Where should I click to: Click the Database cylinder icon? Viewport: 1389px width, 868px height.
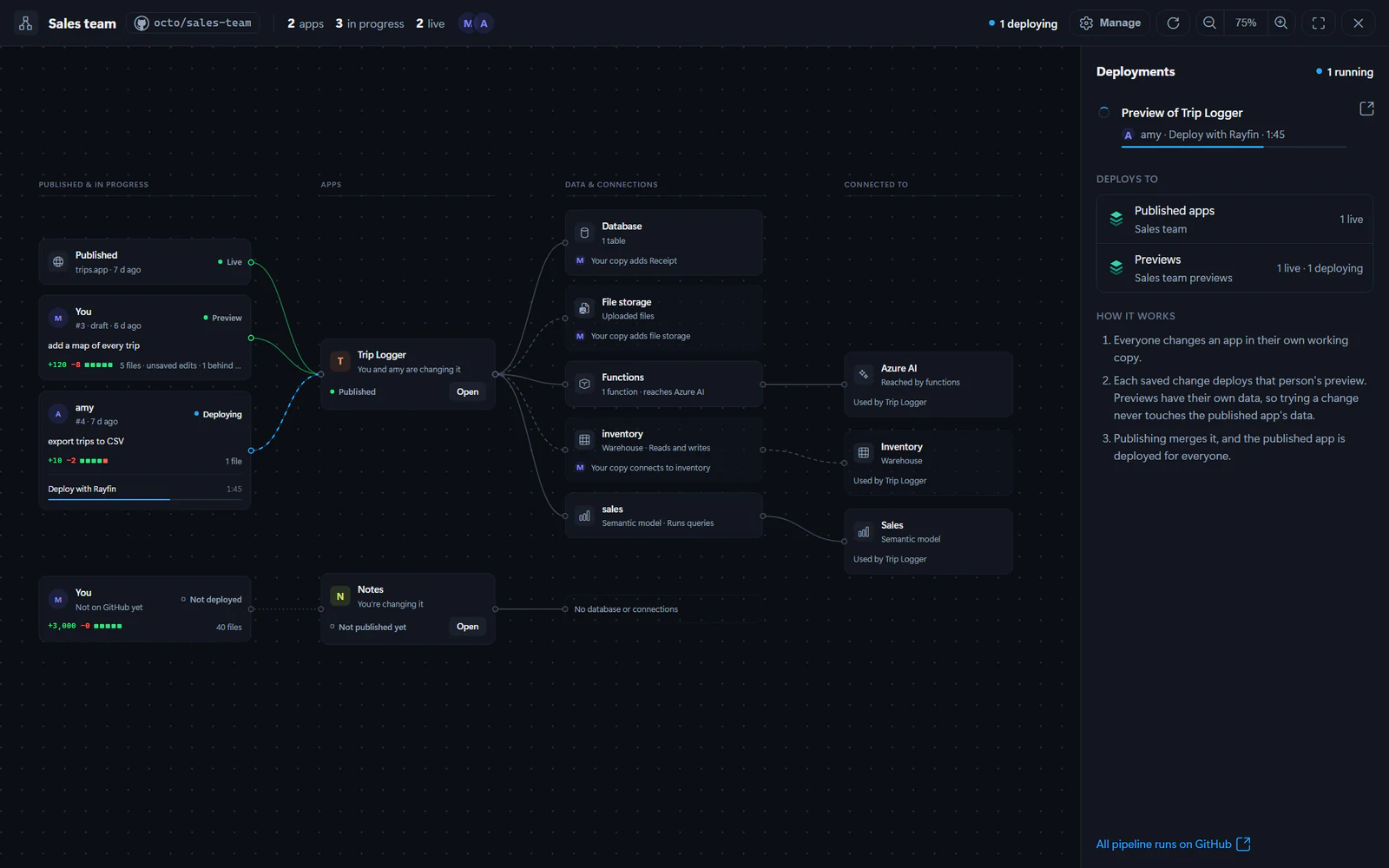[584, 233]
